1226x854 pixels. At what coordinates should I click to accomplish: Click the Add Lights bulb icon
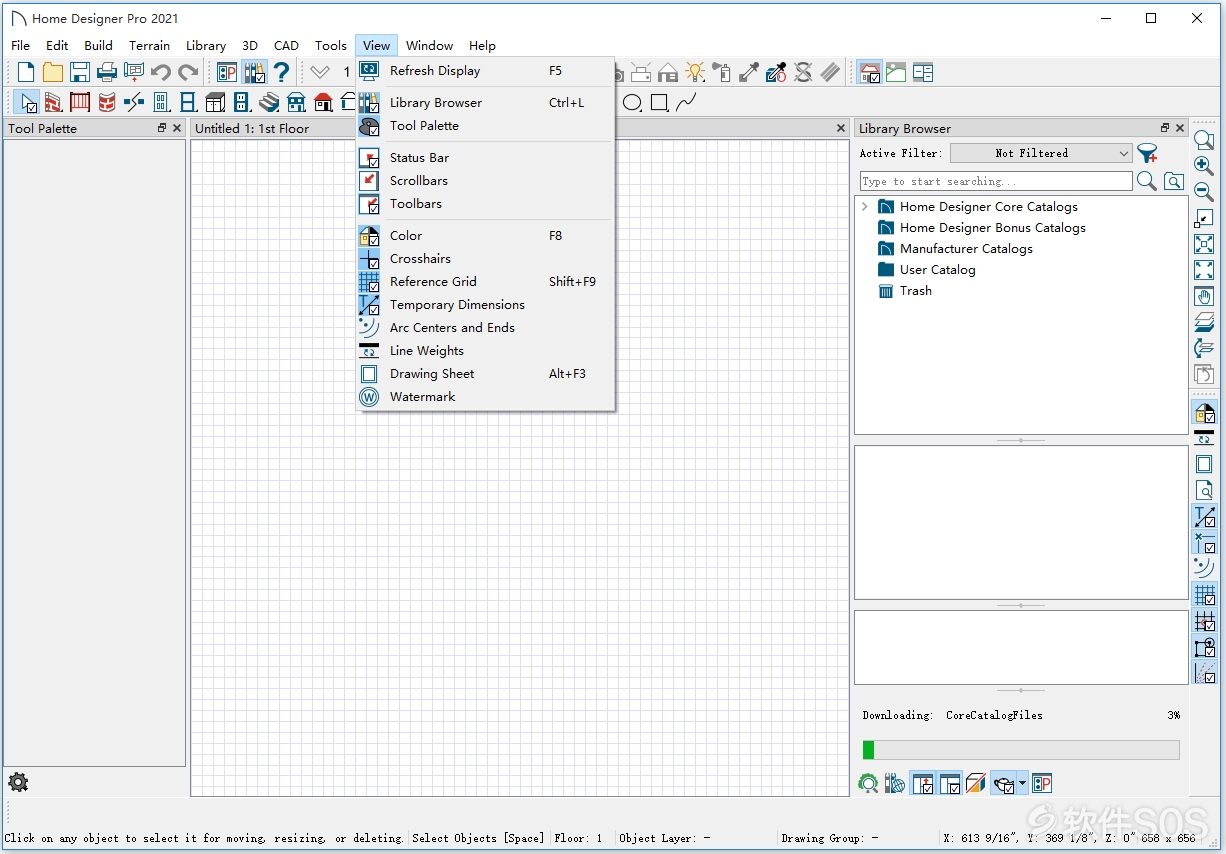pos(695,72)
